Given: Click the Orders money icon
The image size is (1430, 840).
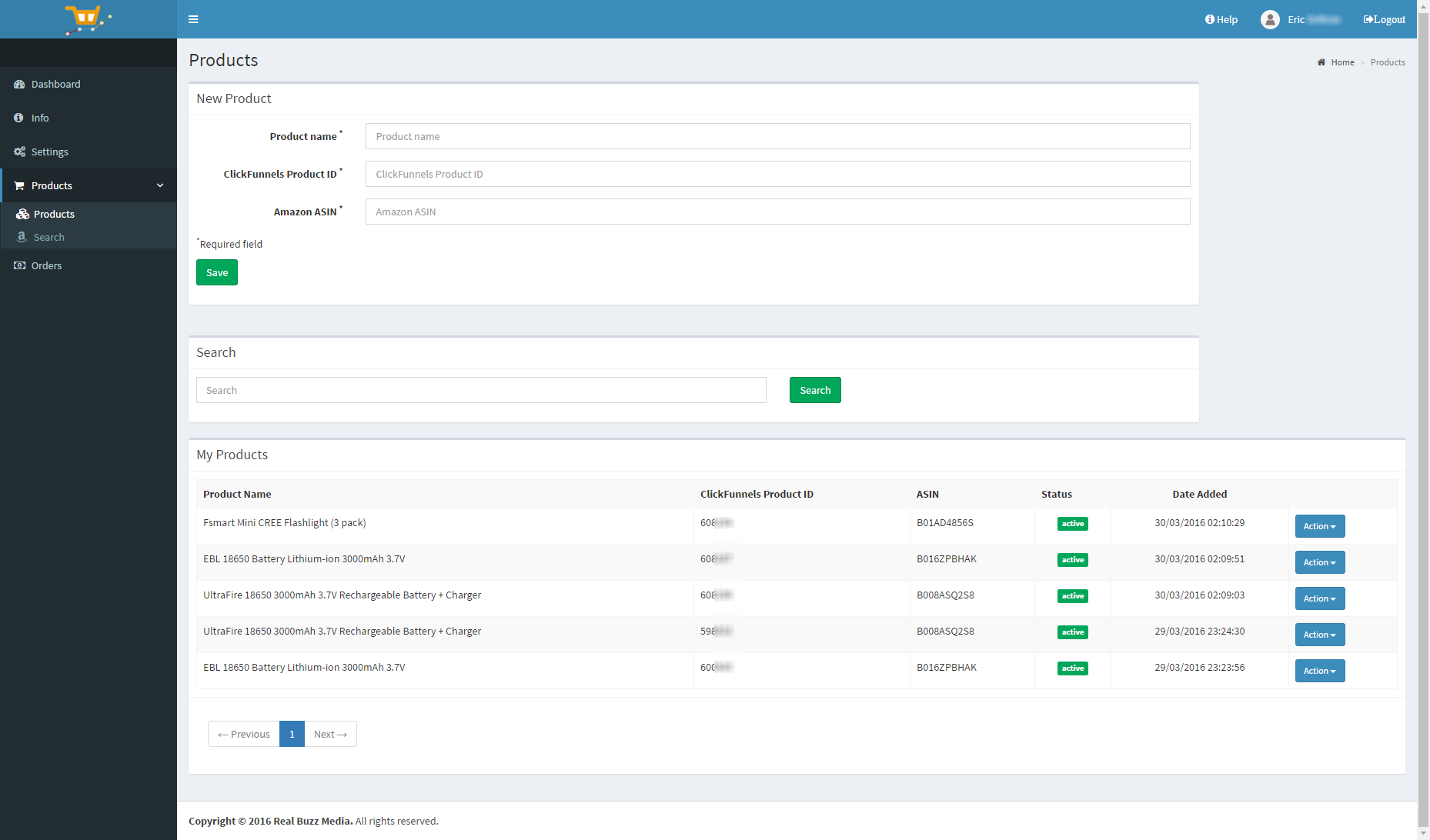Looking at the screenshot, I should click(x=19, y=265).
